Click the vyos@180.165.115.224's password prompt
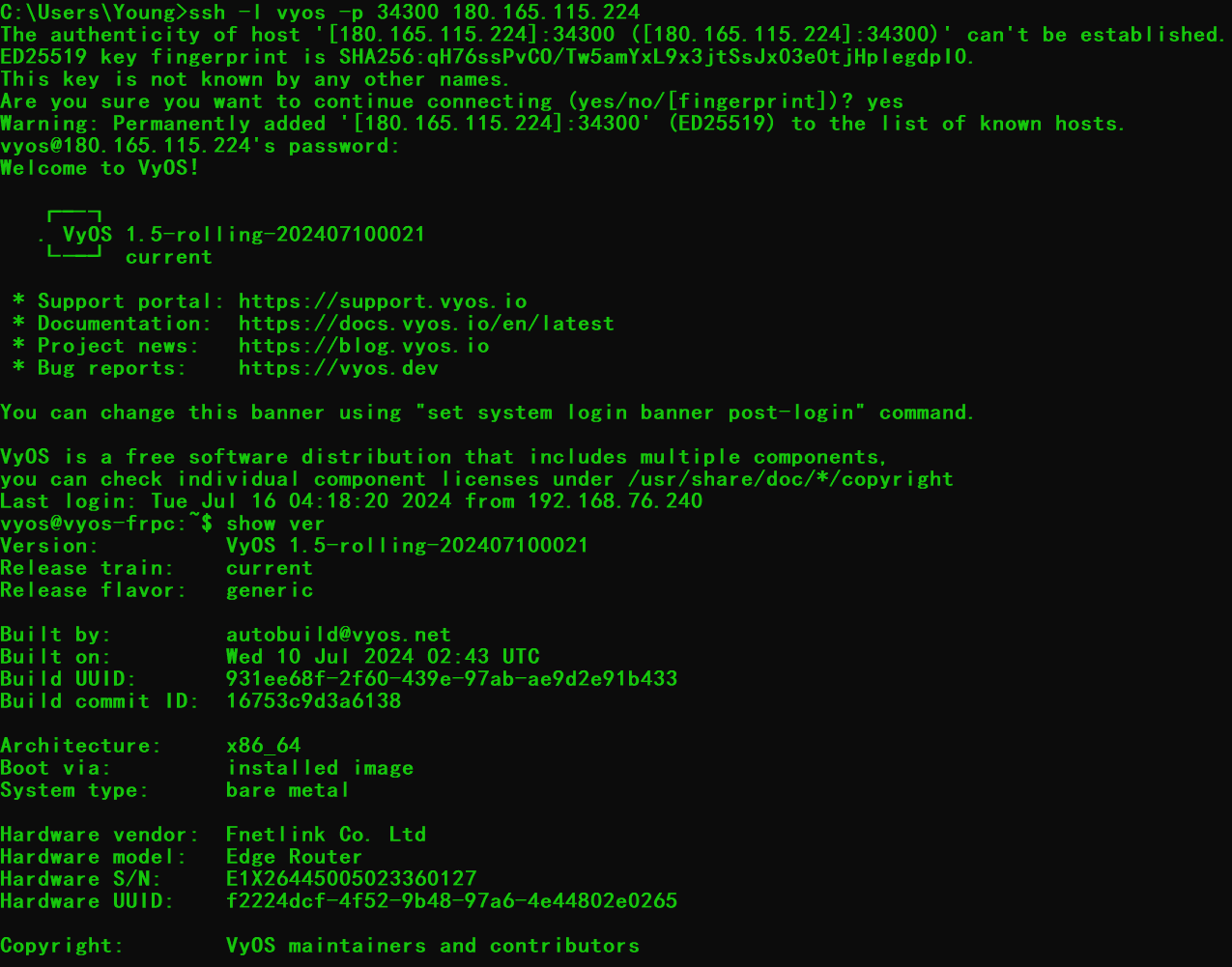 200,146
